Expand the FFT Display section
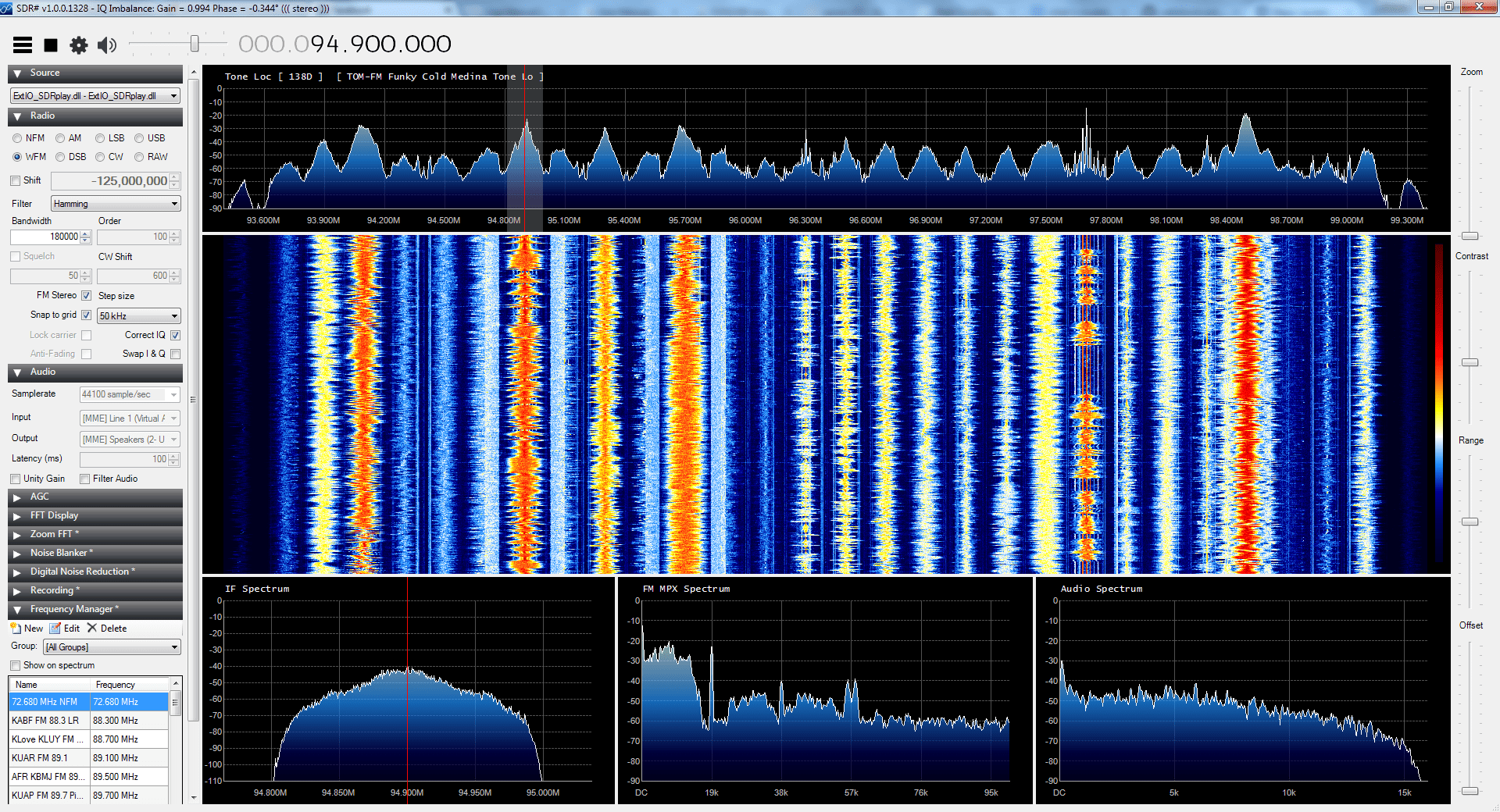 54,515
